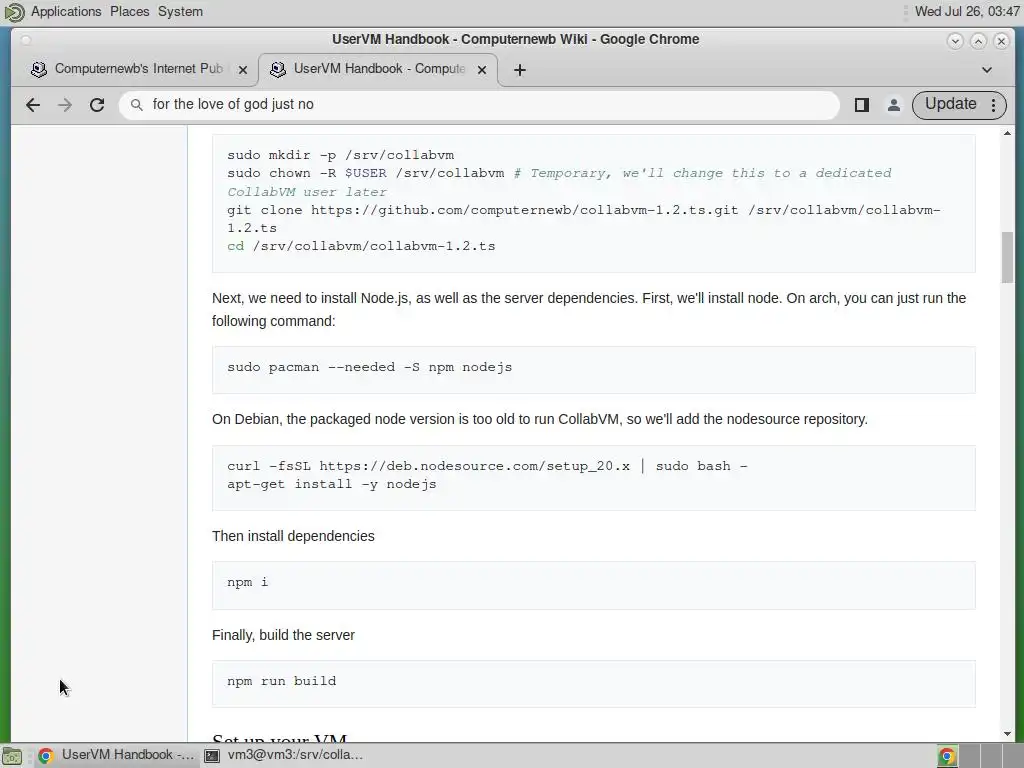Click the search magnifier icon in address bar
This screenshot has width=1024, height=768.
136,104
